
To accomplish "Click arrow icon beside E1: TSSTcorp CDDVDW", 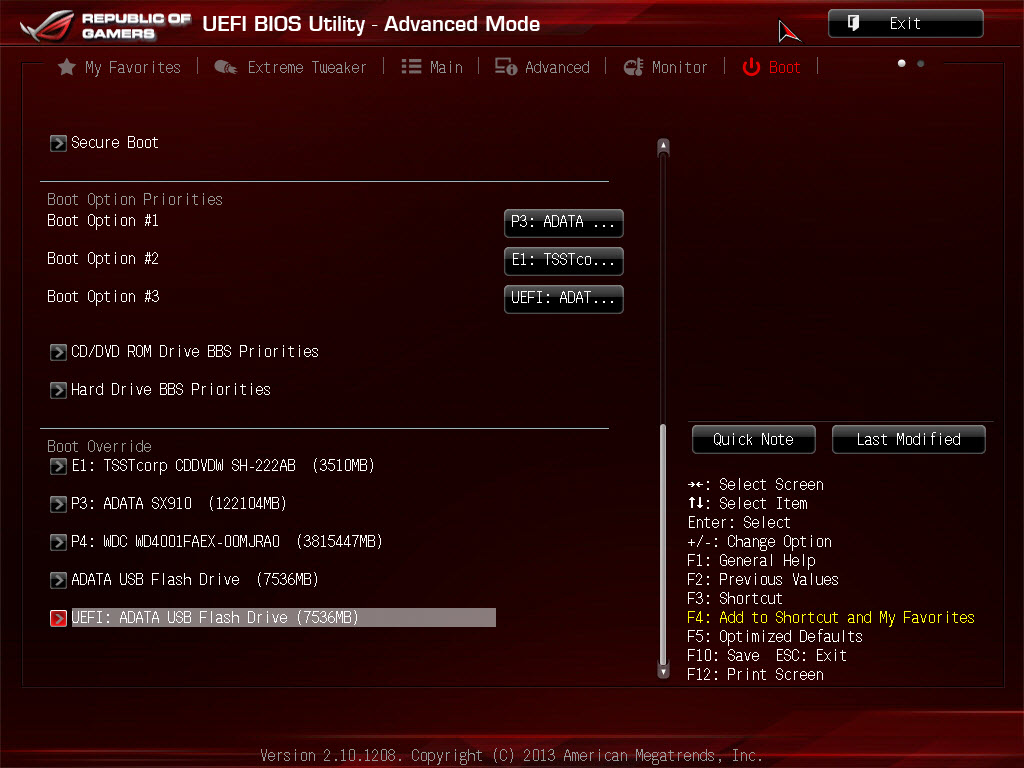I will pos(58,466).
